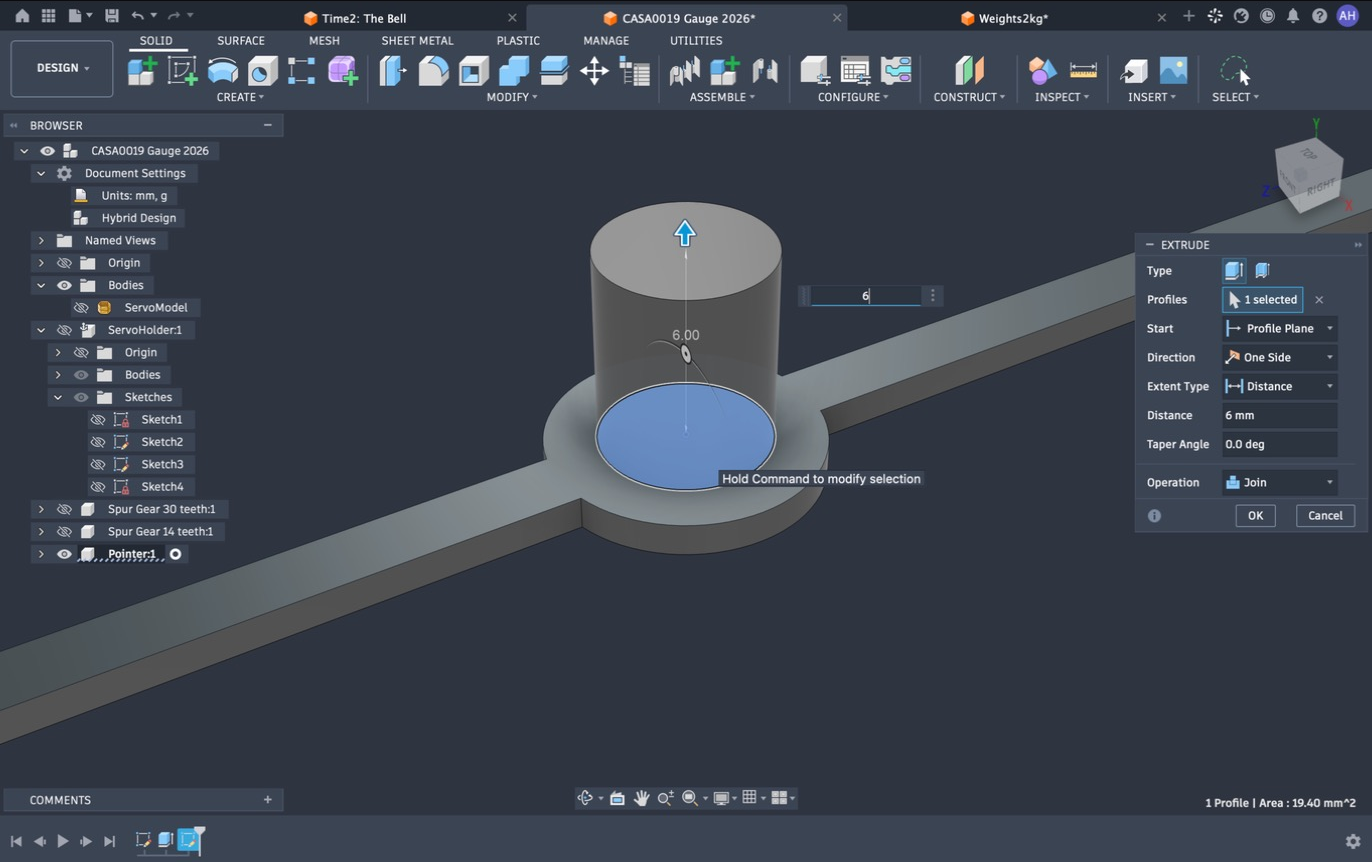Open the DESIGN workspace button
This screenshot has height=862, width=1372.
pos(62,68)
